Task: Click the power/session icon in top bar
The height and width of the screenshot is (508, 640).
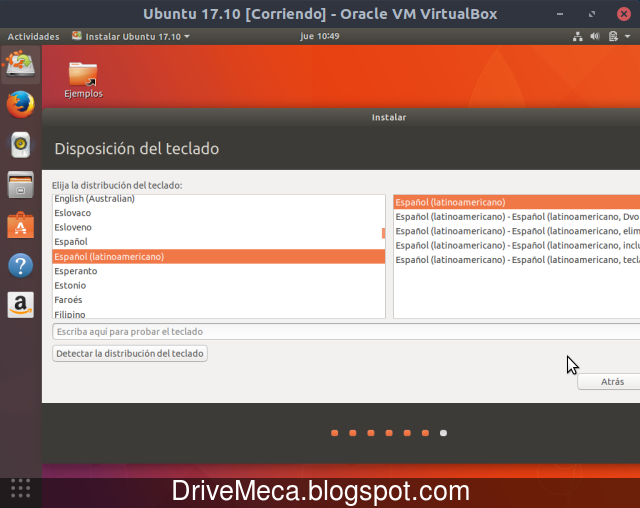Action: point(613,36)
